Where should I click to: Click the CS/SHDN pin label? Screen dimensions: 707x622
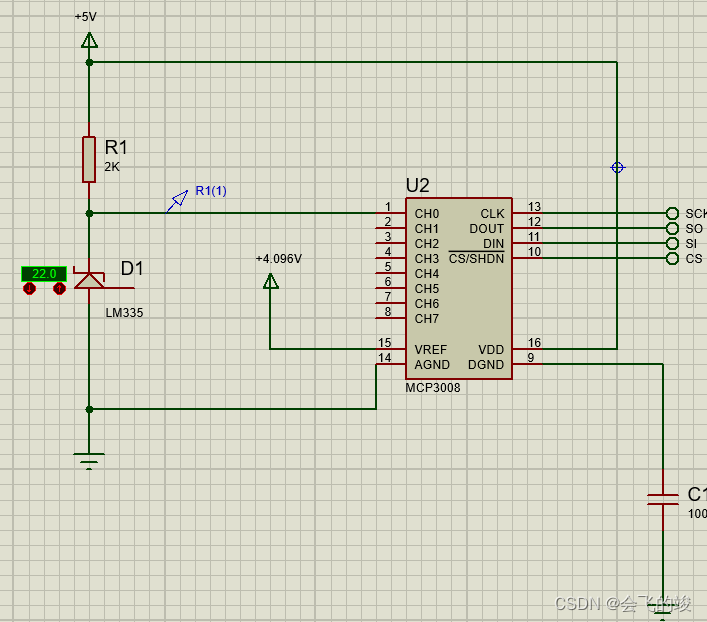[476, 259]
